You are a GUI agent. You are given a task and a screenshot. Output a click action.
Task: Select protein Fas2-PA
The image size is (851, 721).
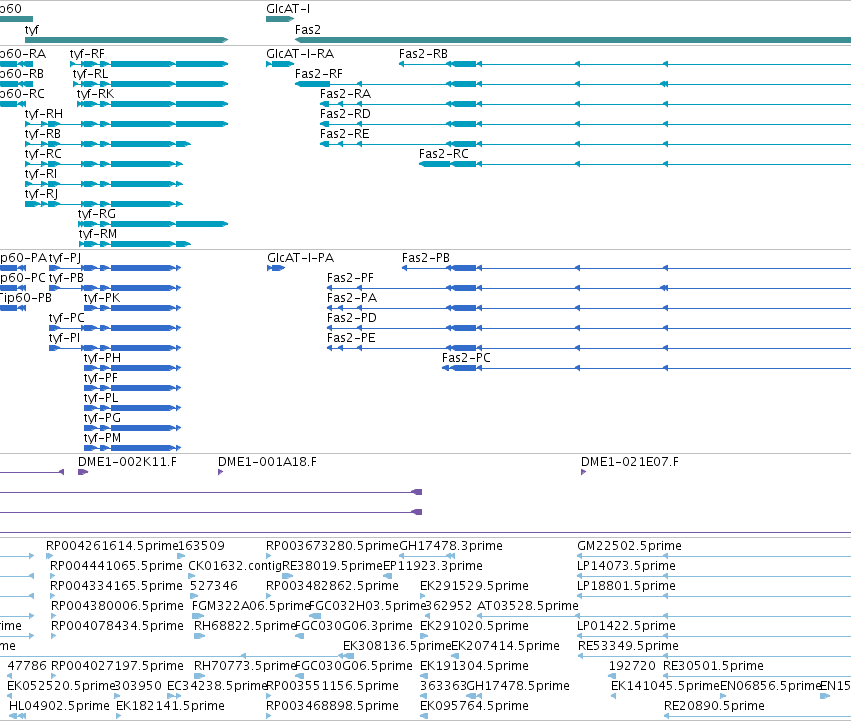click(x=589, y=308)
